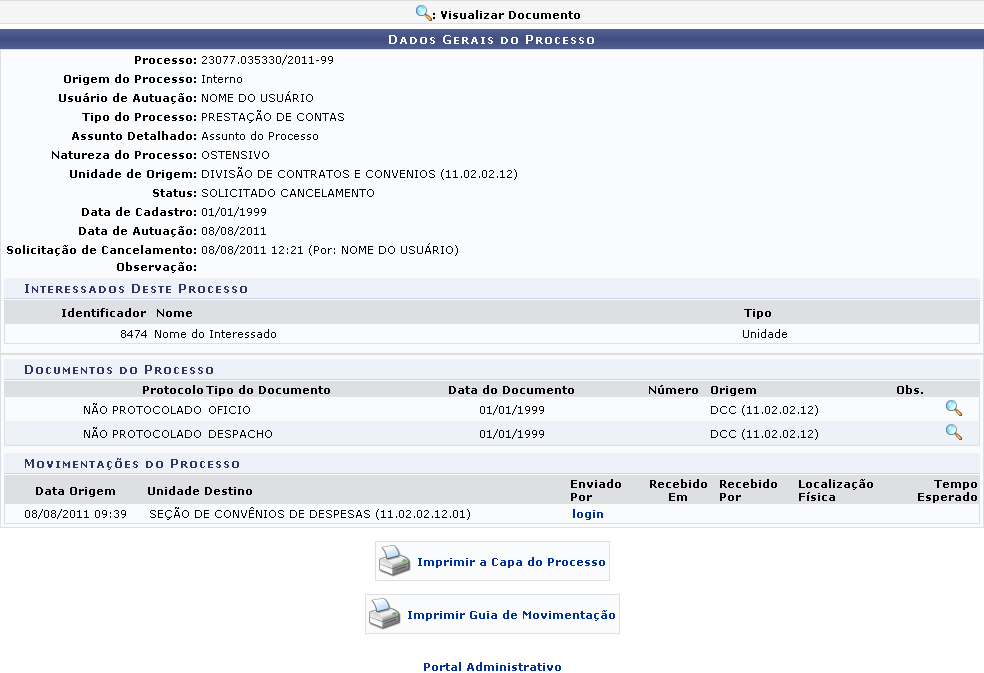The height and width of the screenshot is (673, 984).
Task: Click the Dados Gerais do Processo header
Action: [491, 40]
